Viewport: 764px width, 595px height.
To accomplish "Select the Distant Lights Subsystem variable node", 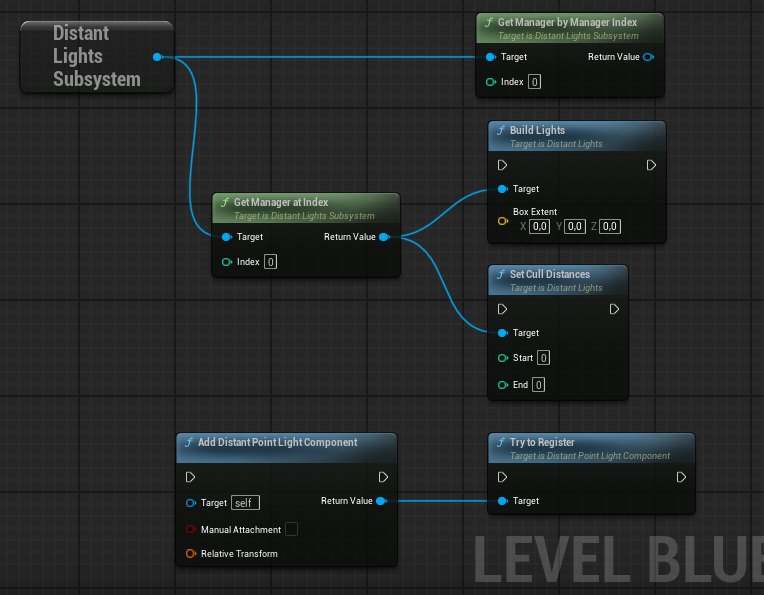I will tap(97, 57).
